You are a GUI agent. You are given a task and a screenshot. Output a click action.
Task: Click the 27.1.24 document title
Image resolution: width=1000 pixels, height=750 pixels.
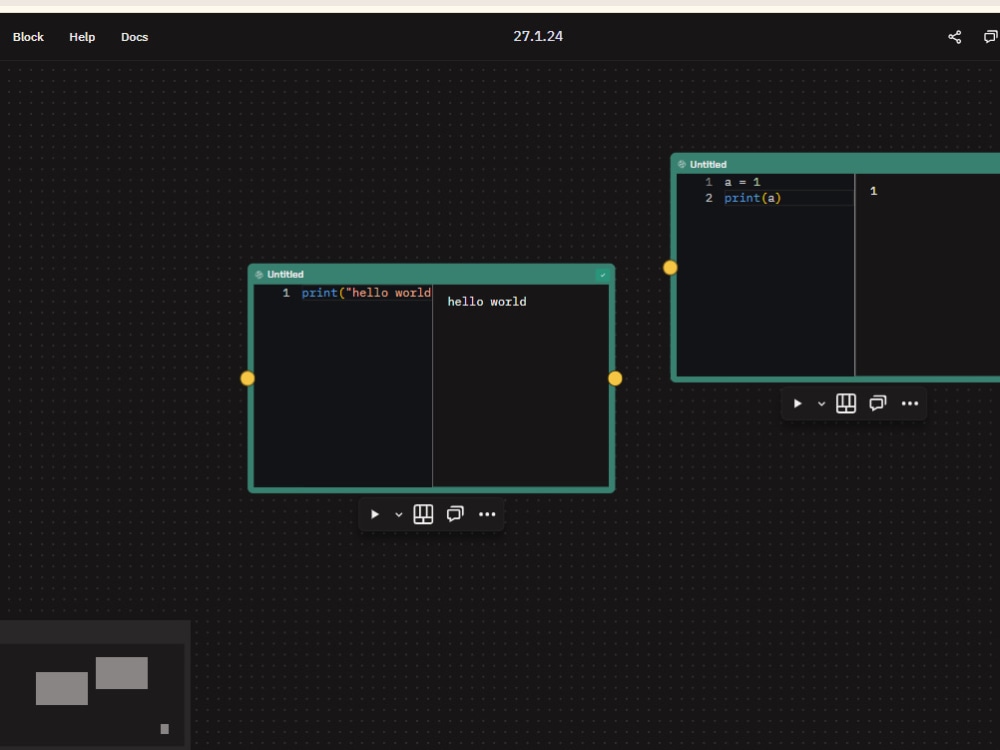click(538, 36)
